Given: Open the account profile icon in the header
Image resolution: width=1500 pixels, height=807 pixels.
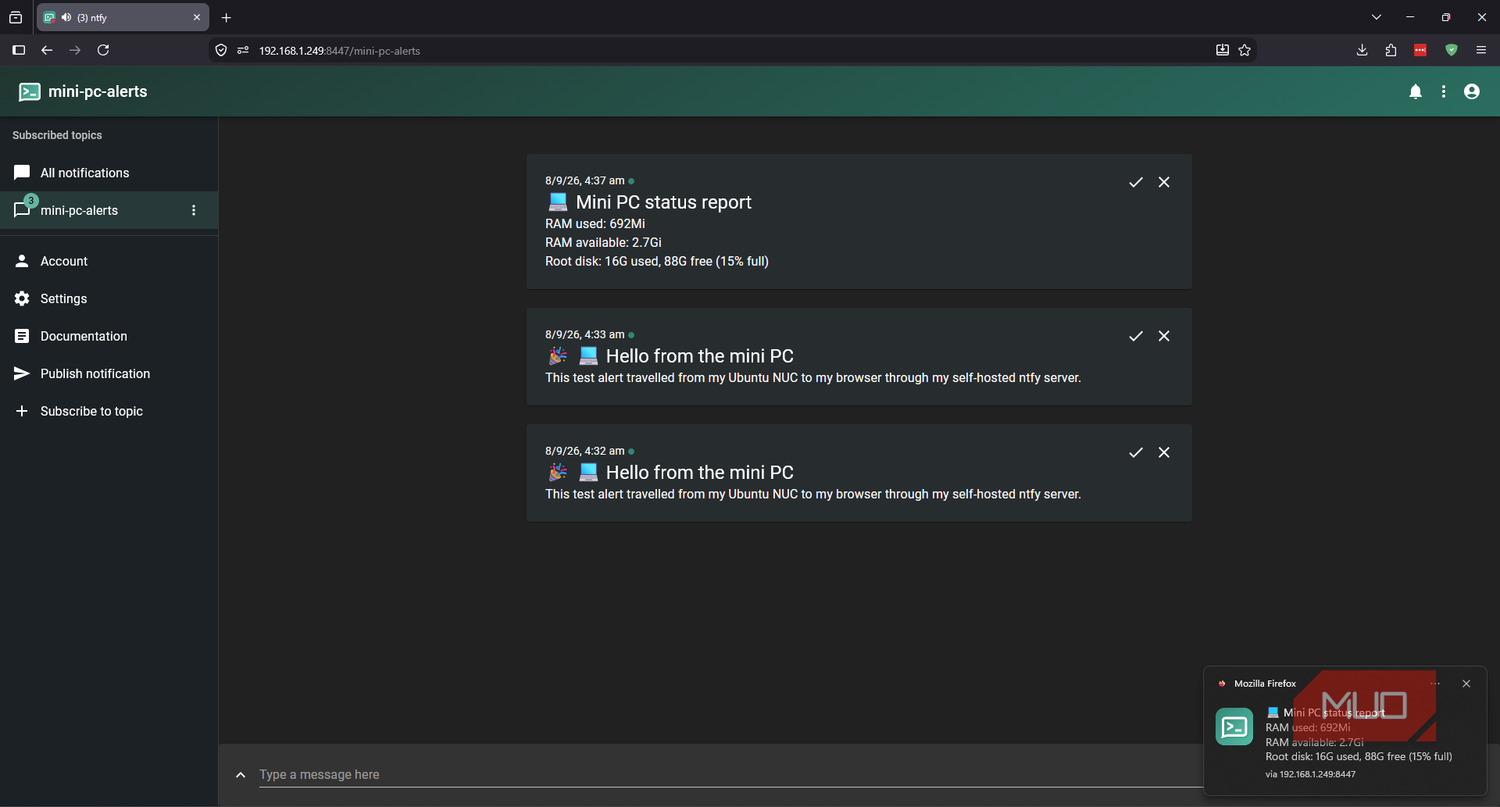Looking at the screenshot, I should point(1471,91).
